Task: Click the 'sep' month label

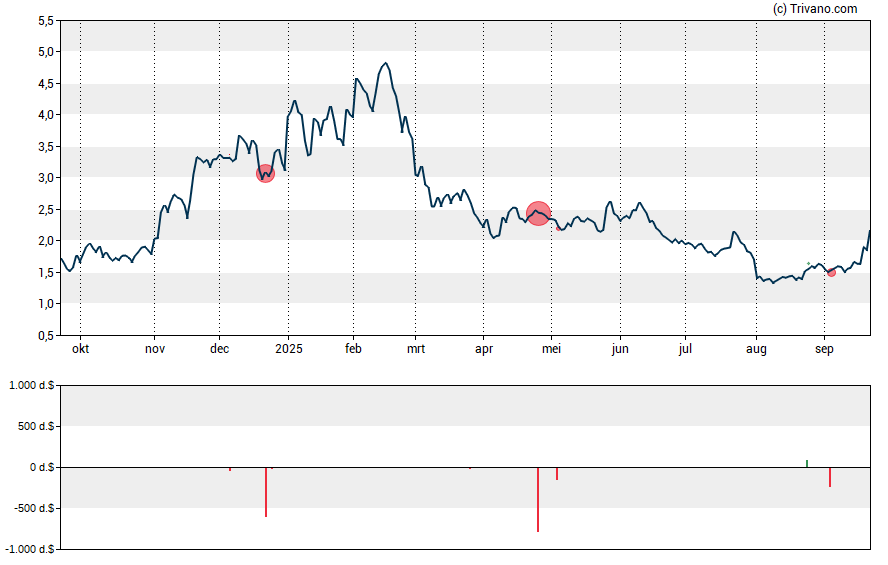Action: point(825,349)
